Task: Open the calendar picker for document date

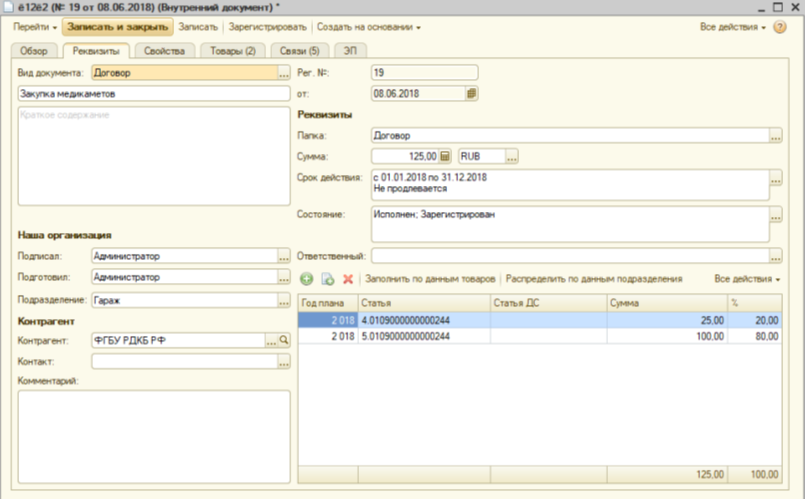Action: coord(472,93)
